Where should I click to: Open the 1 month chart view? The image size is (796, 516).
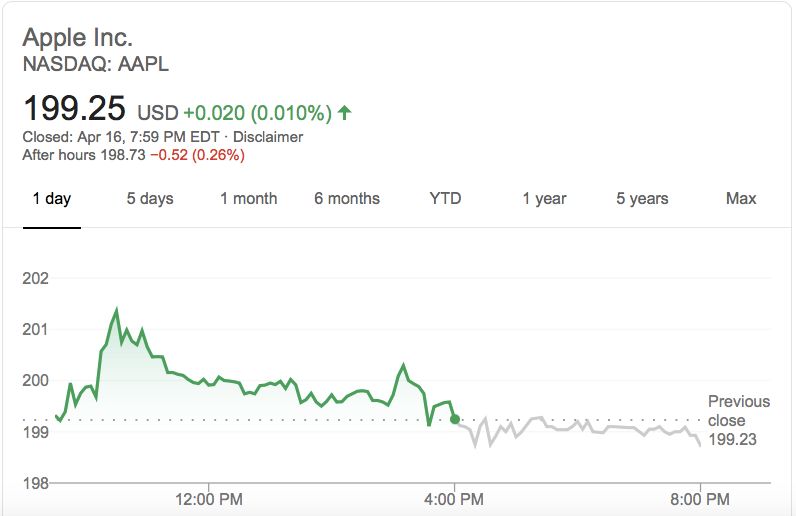[x=248, y=198]
